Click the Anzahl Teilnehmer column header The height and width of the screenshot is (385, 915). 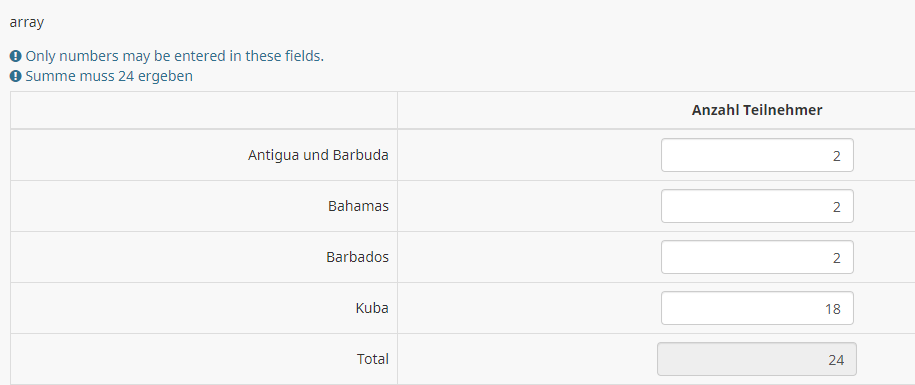tap(757, 110)
